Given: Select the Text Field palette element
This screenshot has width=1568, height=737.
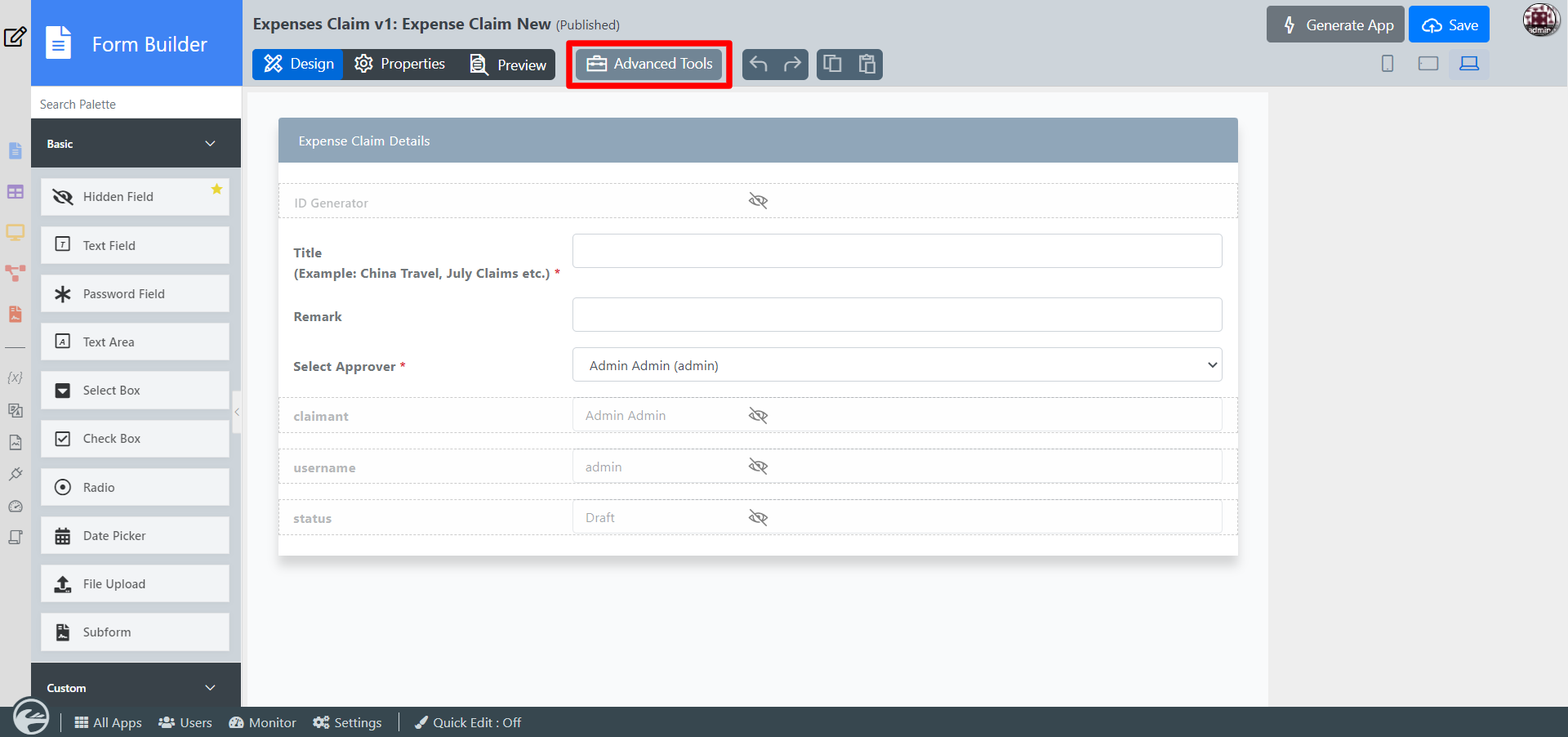Looking at the screenshot, I should coord(136,245).
